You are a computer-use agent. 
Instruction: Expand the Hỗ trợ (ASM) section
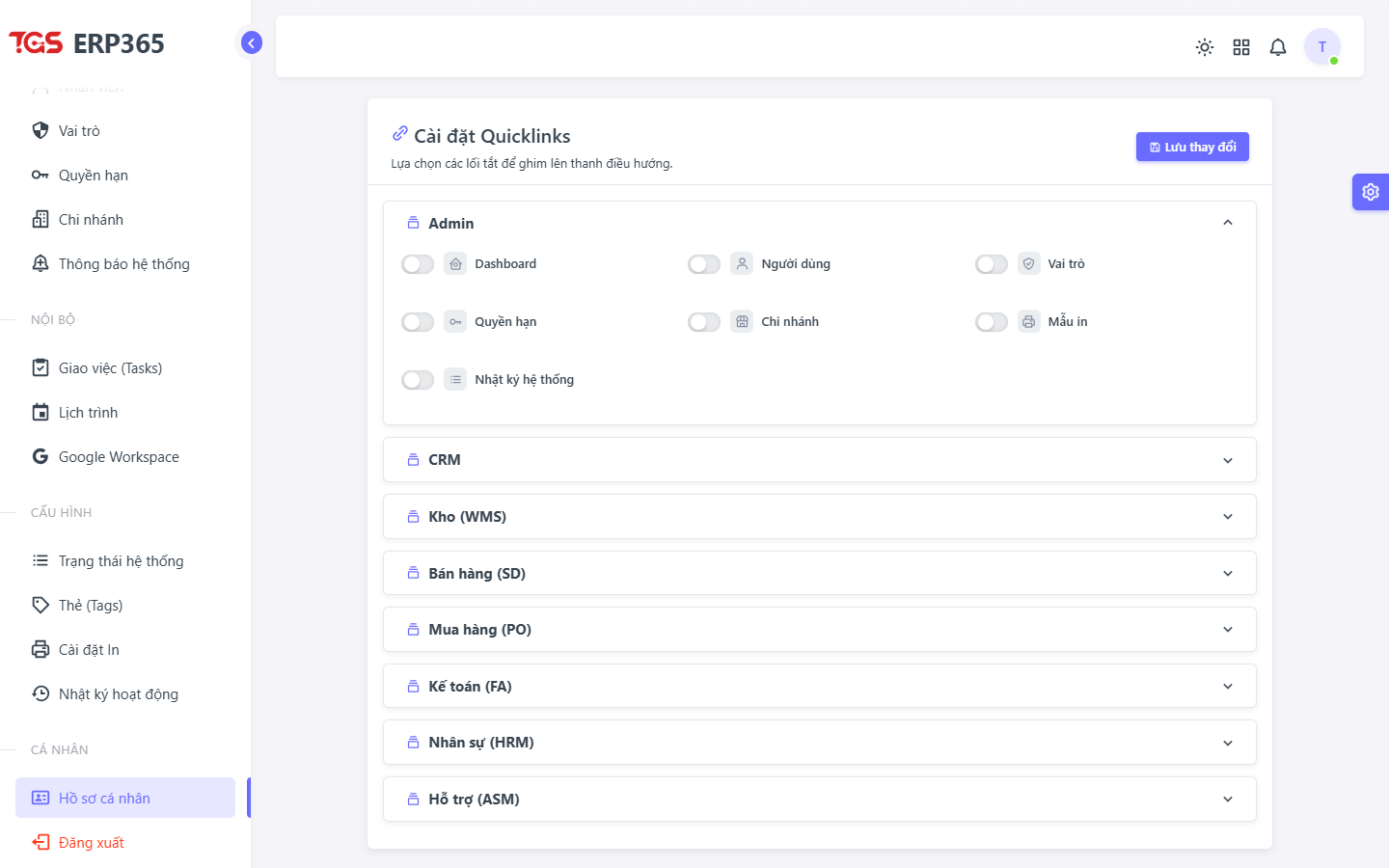[820, 800]
